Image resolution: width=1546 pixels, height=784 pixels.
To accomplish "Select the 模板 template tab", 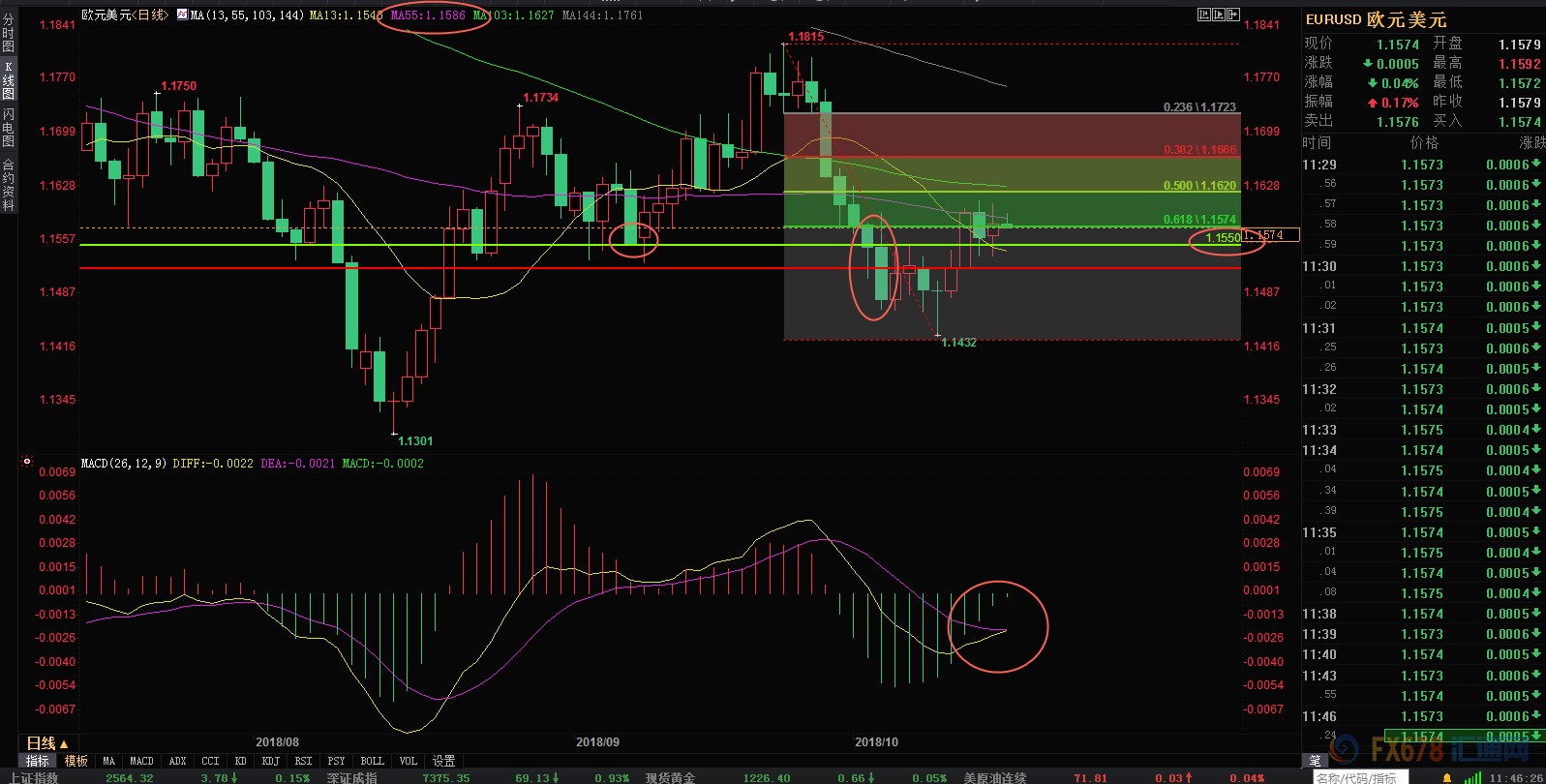I will click(76, 761).
